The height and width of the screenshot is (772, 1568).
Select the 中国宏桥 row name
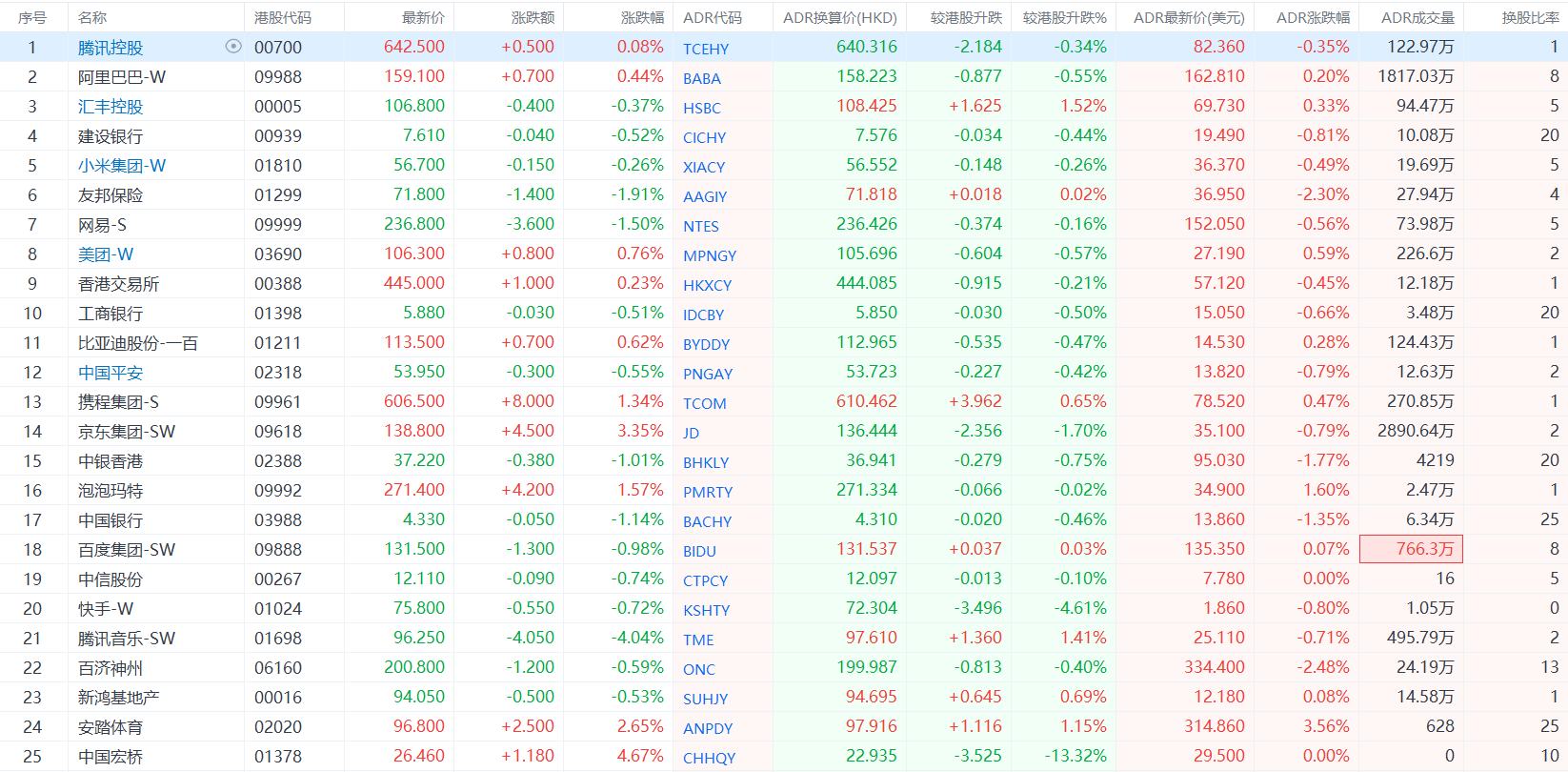(x=110, y=757)
